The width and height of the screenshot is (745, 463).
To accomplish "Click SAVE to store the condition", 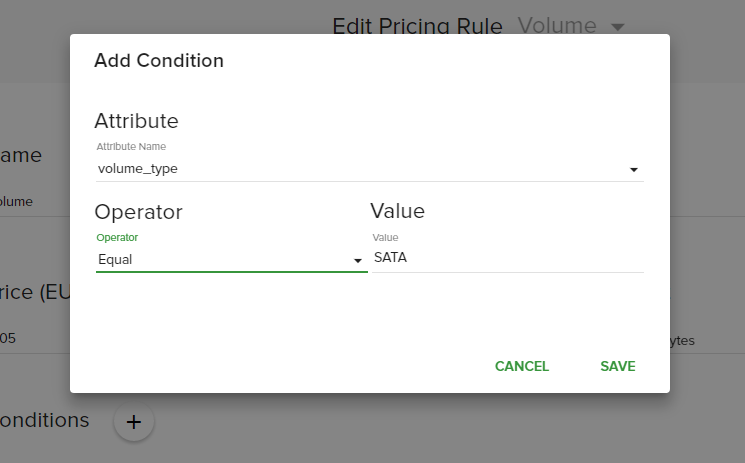I will 618,366.
